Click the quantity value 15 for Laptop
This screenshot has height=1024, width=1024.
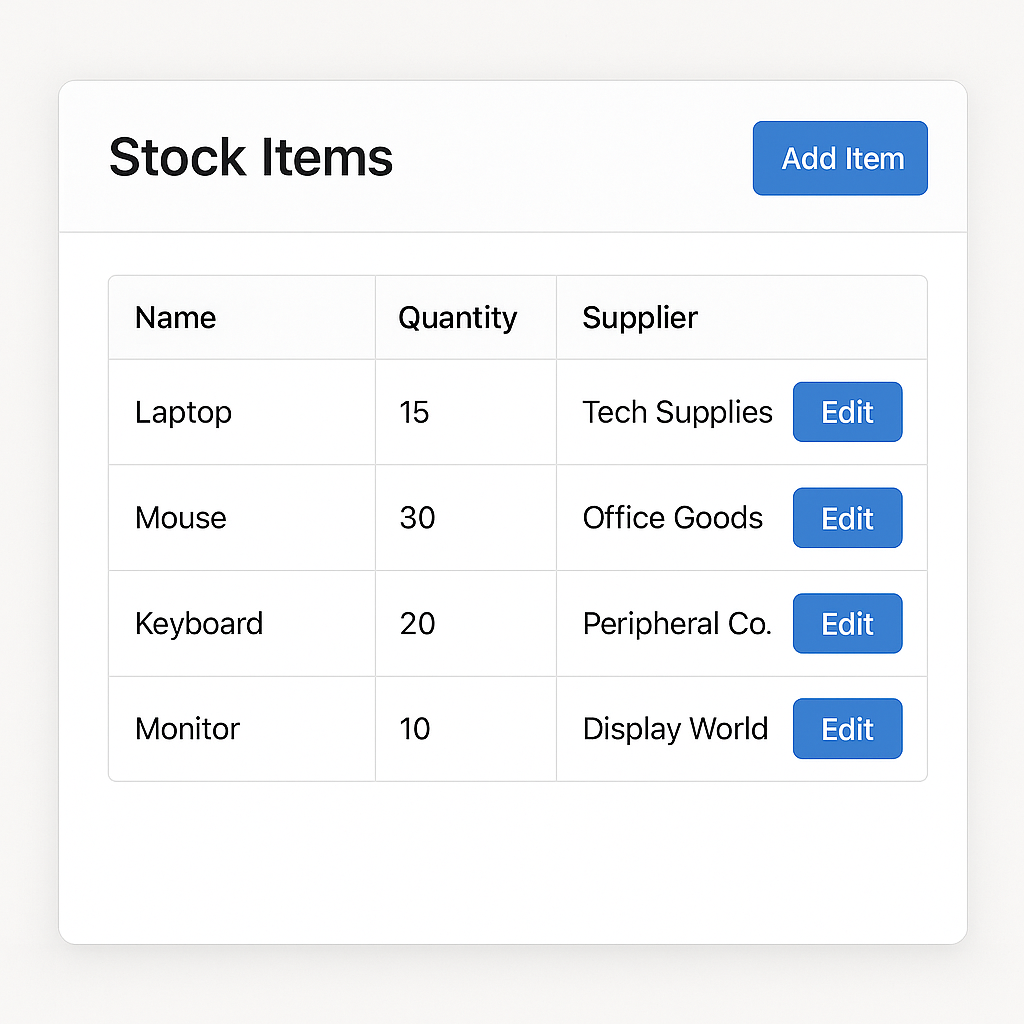[414, 412]
